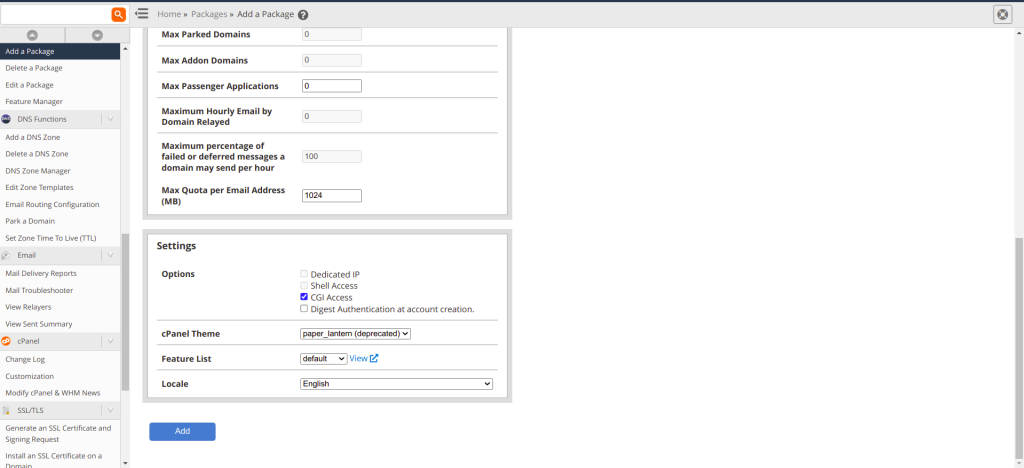Click the expand-all down arrow icon
1024x468 pixels.
pos(97,35)
